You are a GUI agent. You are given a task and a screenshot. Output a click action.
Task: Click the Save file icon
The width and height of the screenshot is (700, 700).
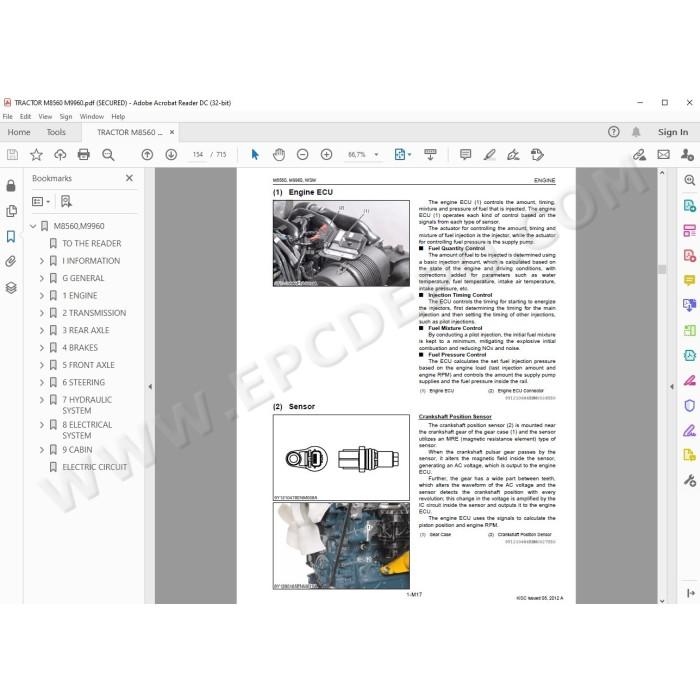click(x=12, y=154)
